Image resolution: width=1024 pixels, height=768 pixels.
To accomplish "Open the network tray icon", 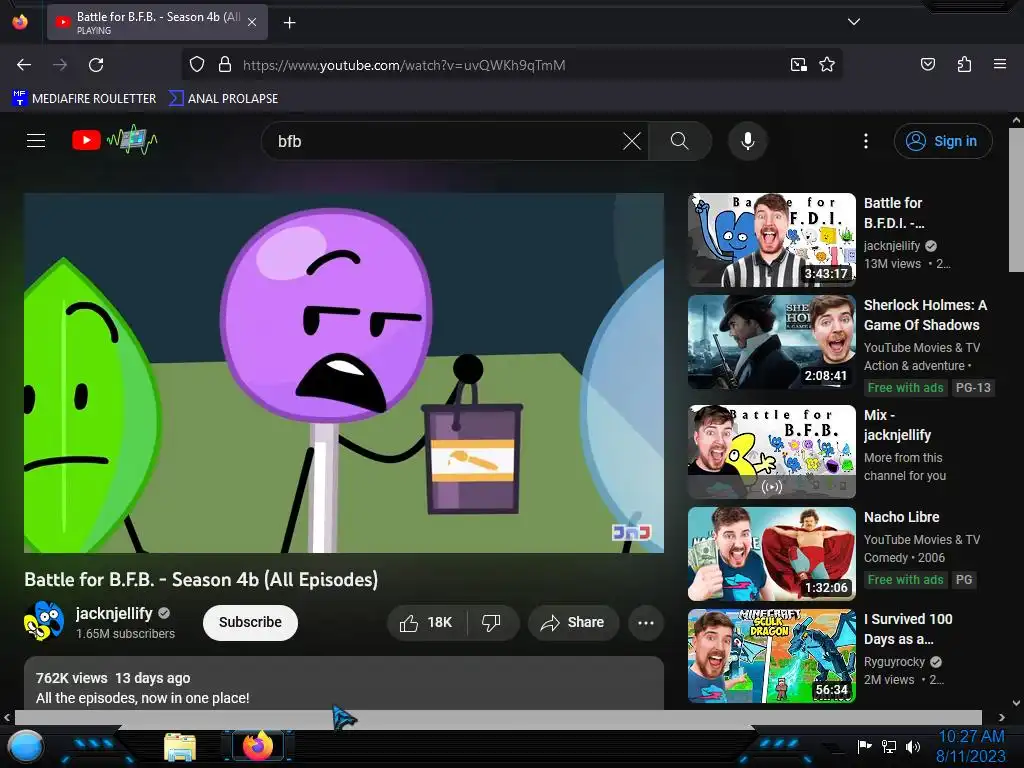I will pos(888,746).
